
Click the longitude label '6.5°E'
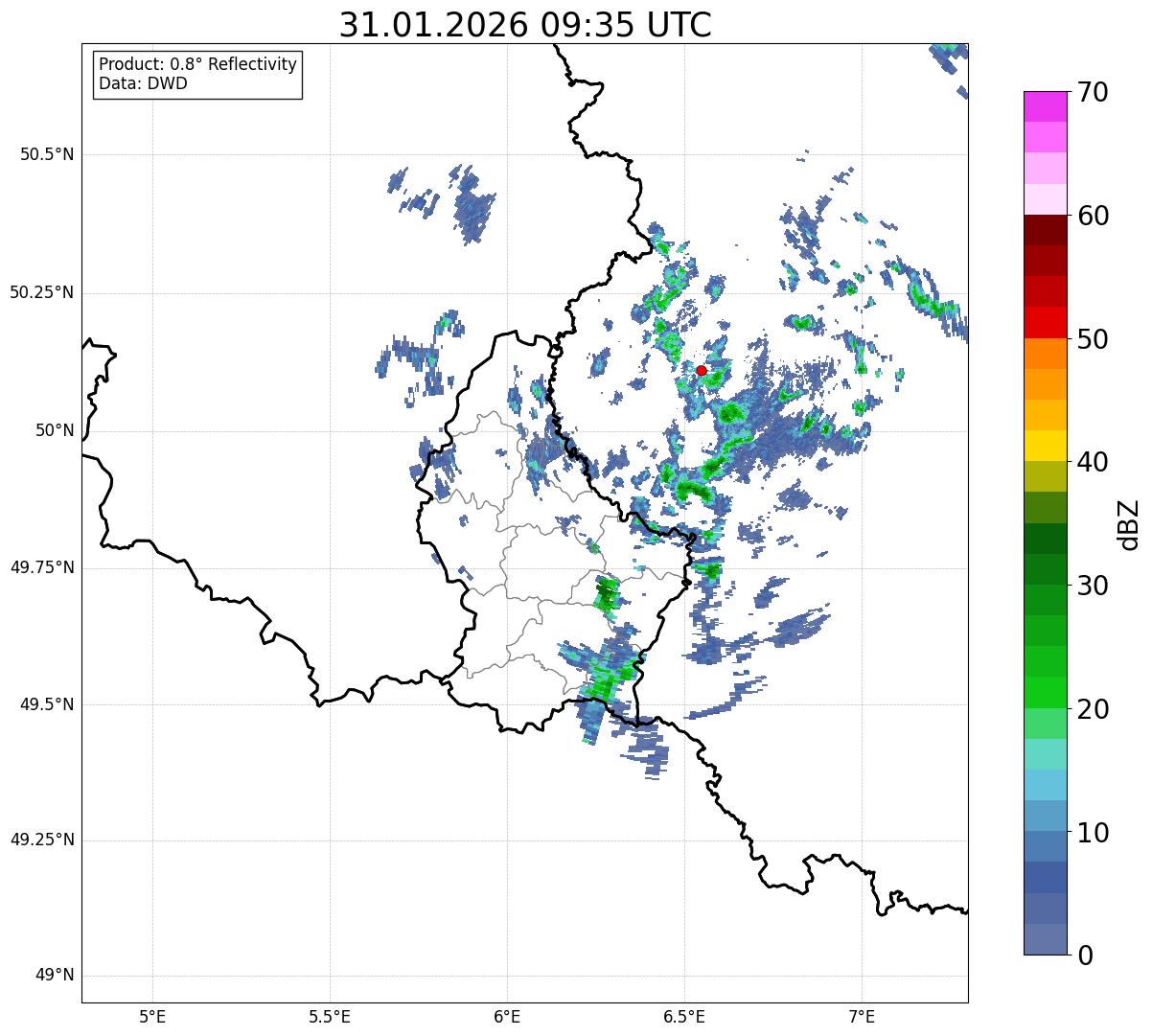684,1016
